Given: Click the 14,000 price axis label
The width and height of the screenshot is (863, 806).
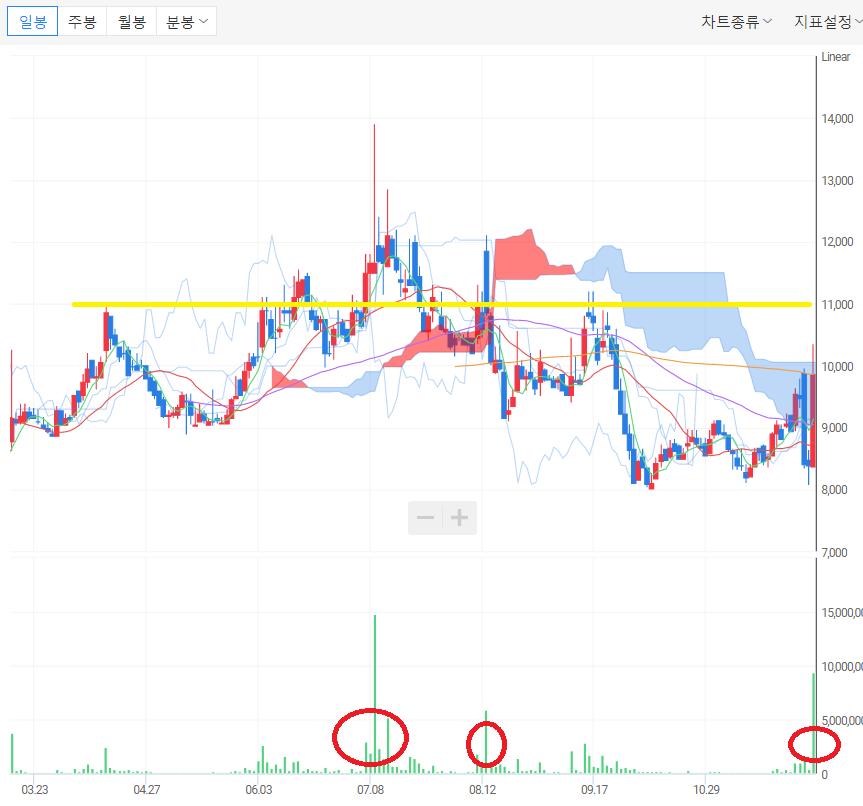Looking at the screenshot, I should point(837,118).
